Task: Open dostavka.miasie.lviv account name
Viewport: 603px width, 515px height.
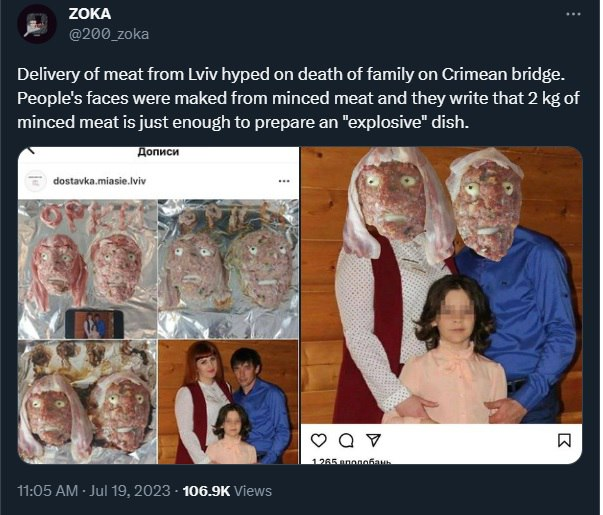Action: pyautogui.click(x=99, y=181)
